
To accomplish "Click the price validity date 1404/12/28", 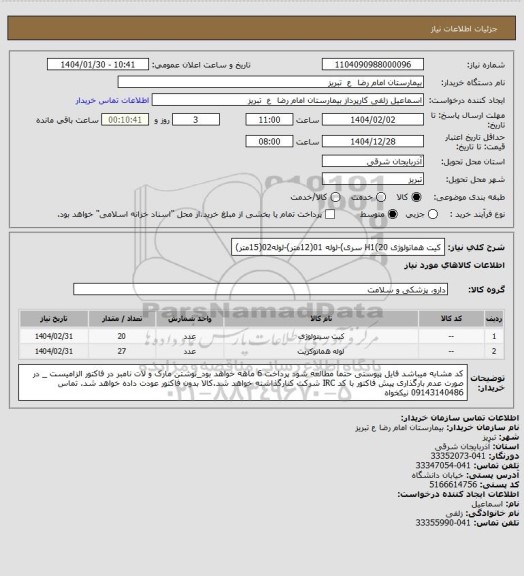I will 373,141.
